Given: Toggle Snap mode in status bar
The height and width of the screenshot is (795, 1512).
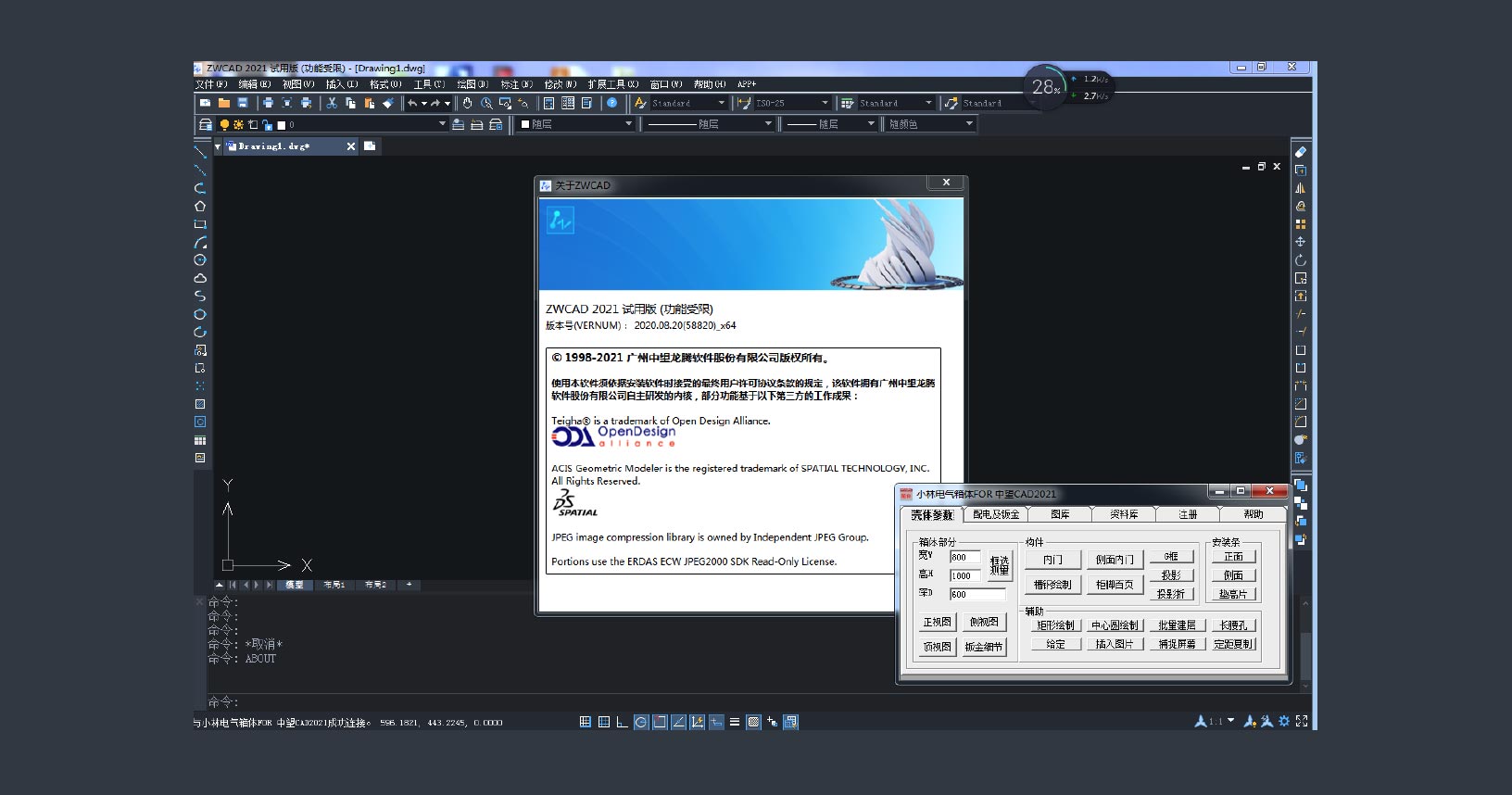Looking at the screenshot, I should pos(585,722).
